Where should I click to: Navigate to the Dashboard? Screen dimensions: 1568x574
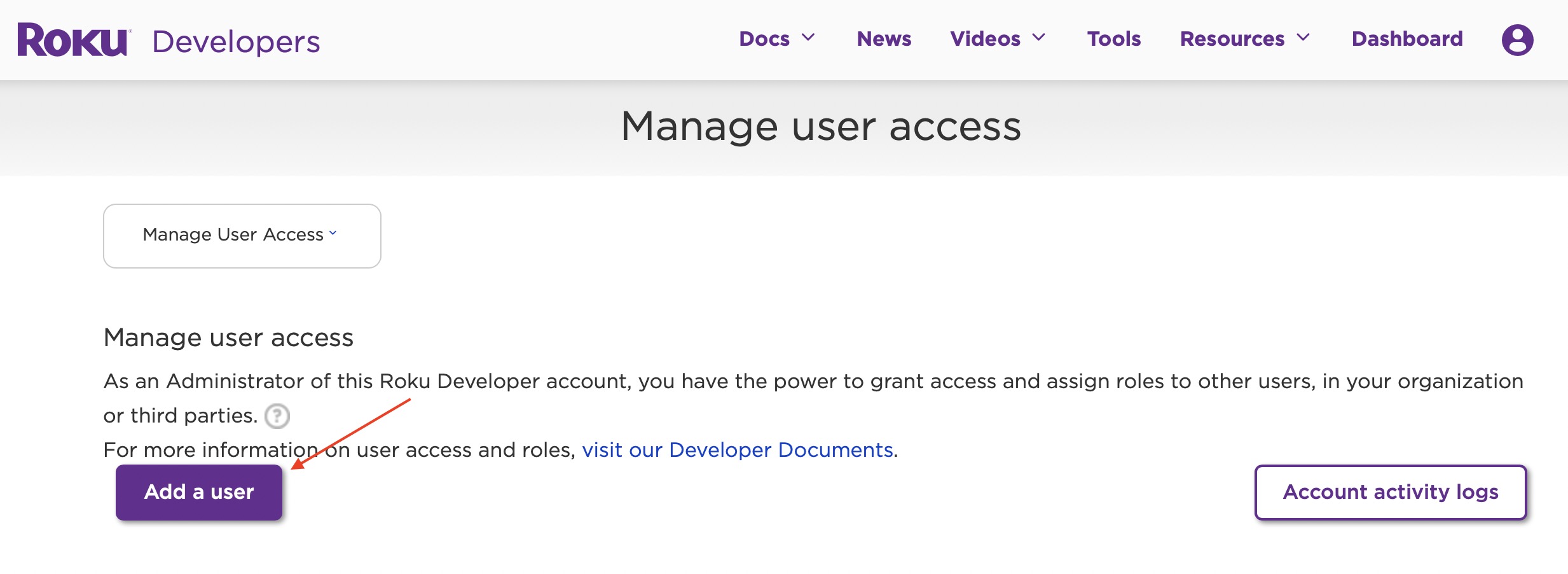[x=1407, y=39]
